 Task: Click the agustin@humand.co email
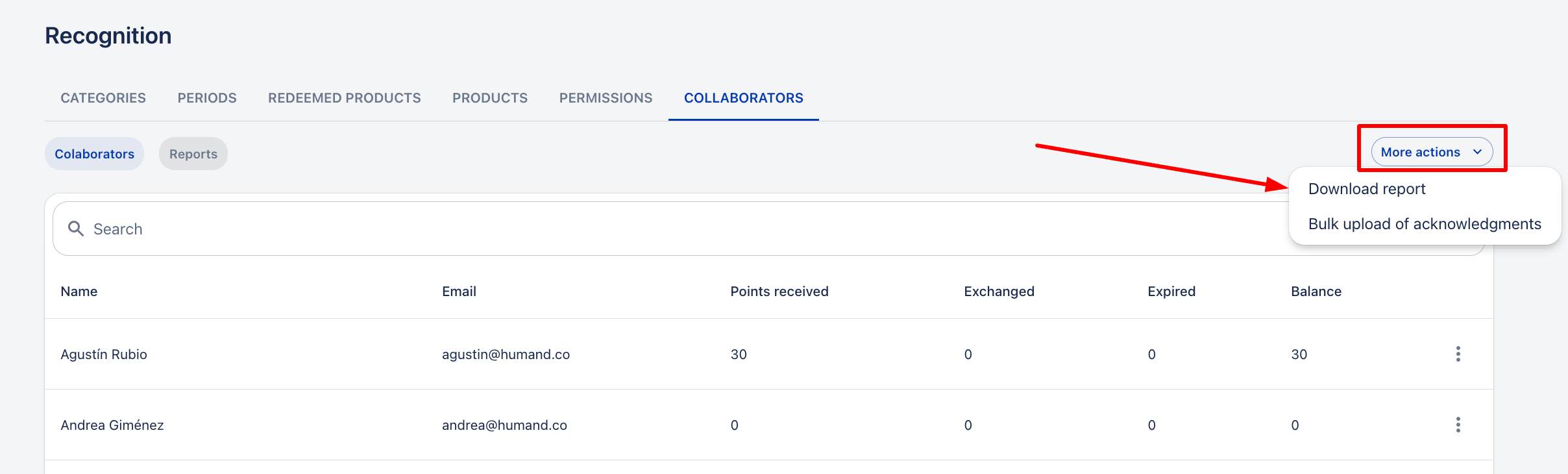506,355
